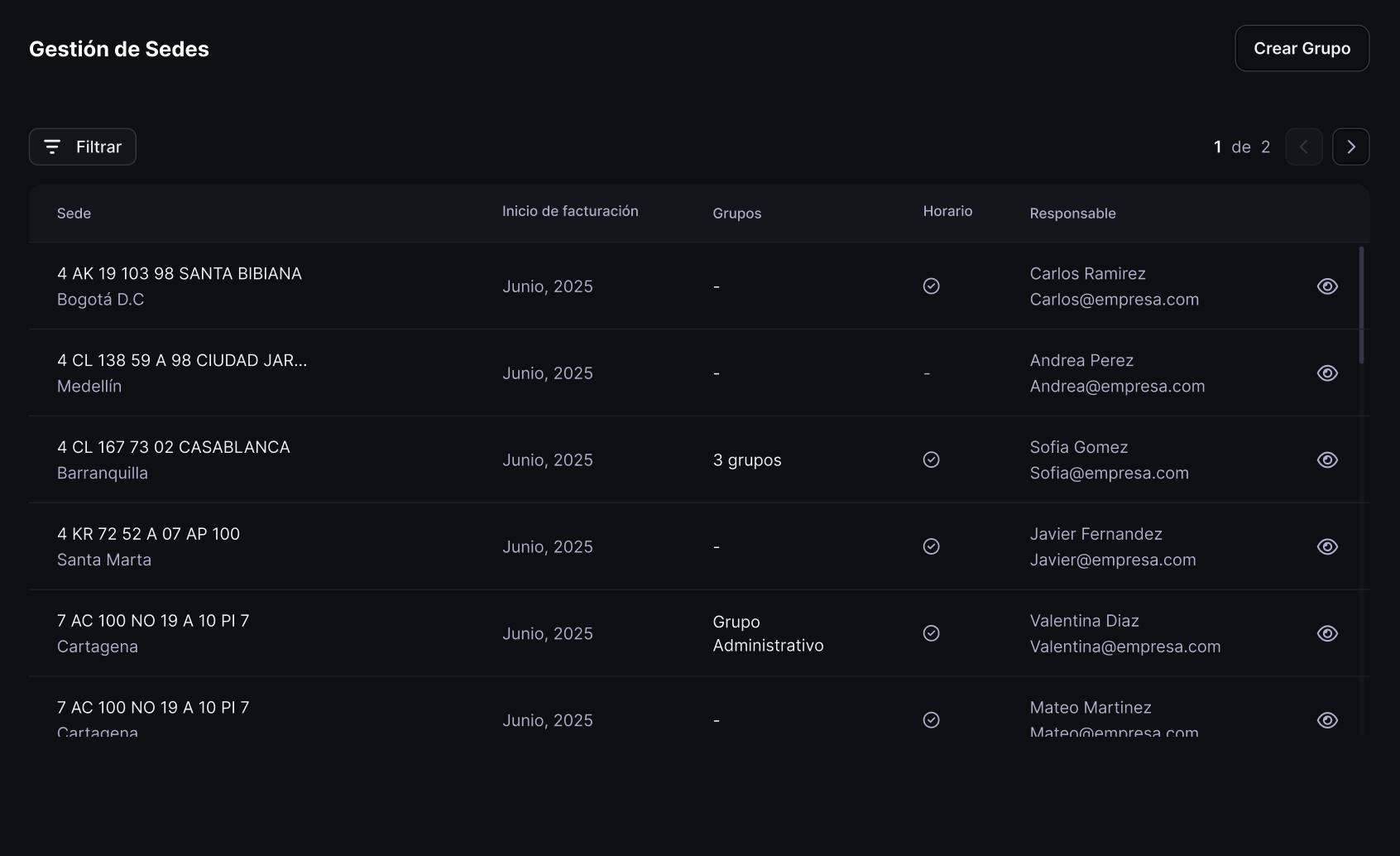The width and height of the screenshot is (1400, 856).
Task: Select sede 4 CL 167 73 02 CASABLANCA
Action: [174, 447]
